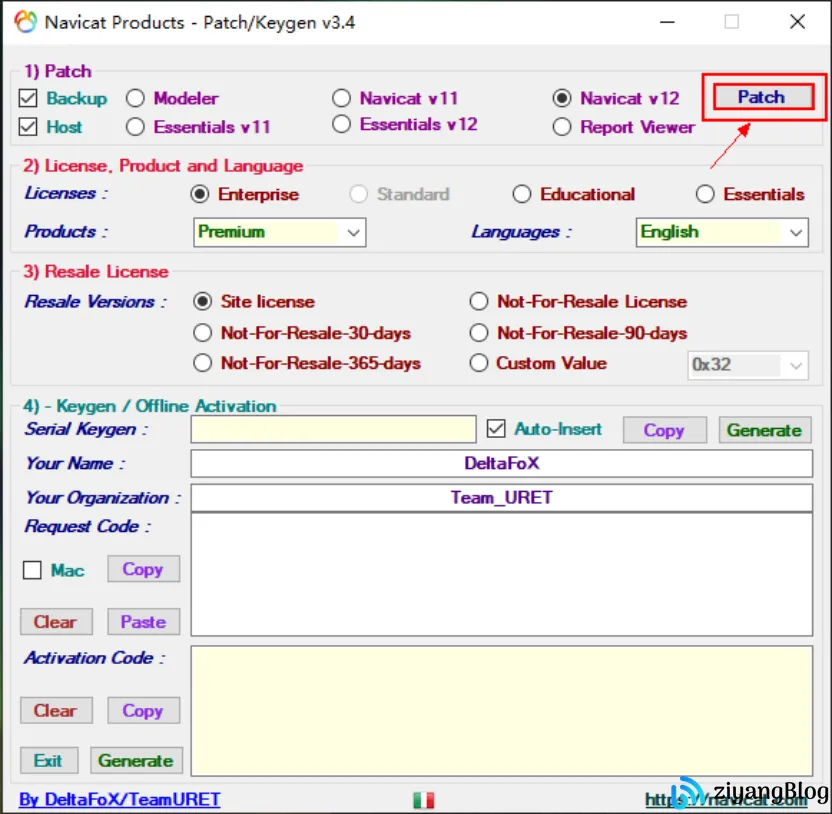Choose the Report Viewer option

pyautogui.click(x=562, y=127)
